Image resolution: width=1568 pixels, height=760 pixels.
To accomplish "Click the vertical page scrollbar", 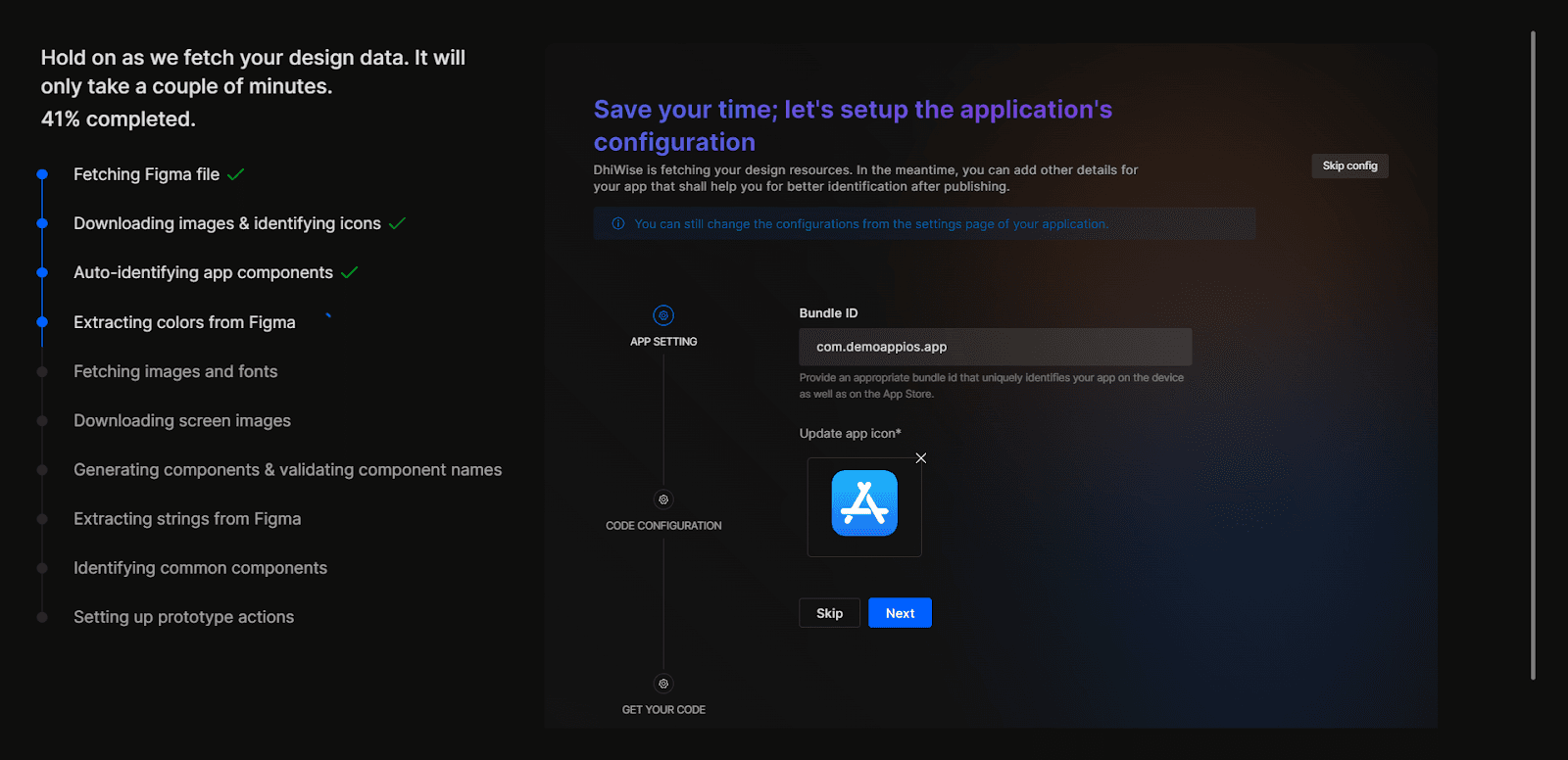I will [1533, 355].
